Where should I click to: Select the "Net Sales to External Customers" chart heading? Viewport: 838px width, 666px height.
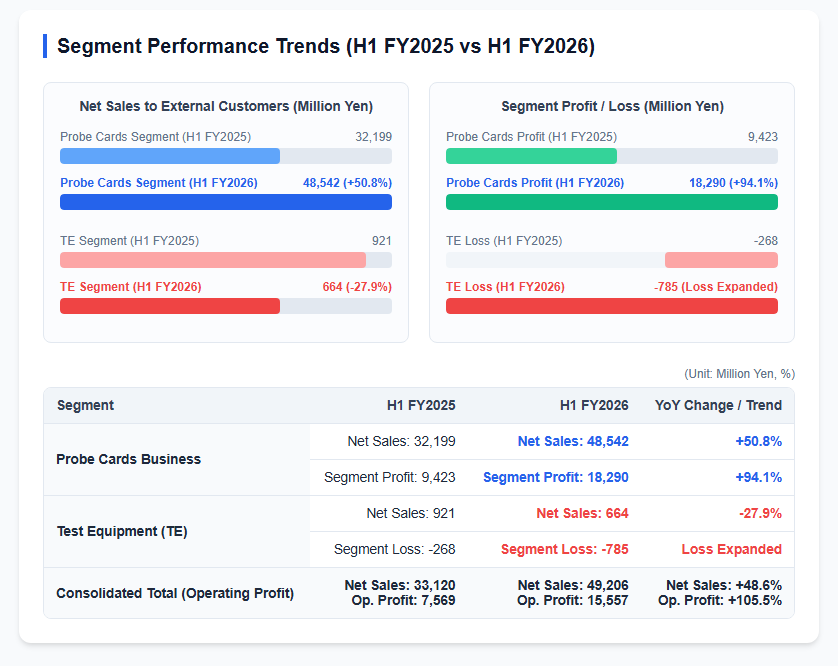point(226,106)
